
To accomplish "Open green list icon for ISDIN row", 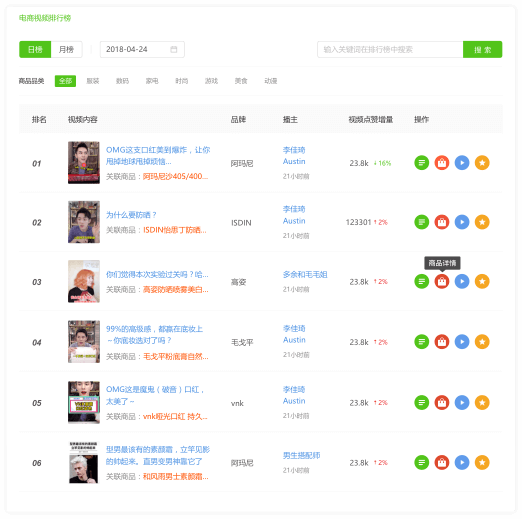I will [421, 222].
